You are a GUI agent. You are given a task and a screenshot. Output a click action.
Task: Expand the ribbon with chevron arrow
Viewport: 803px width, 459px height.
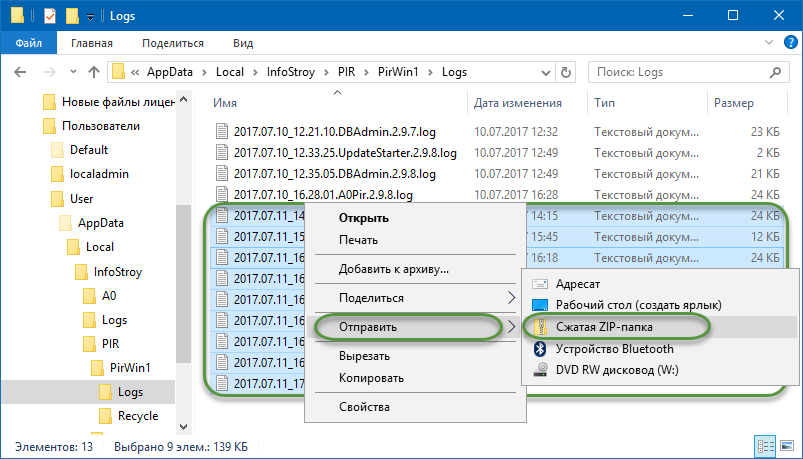(769, 43)
